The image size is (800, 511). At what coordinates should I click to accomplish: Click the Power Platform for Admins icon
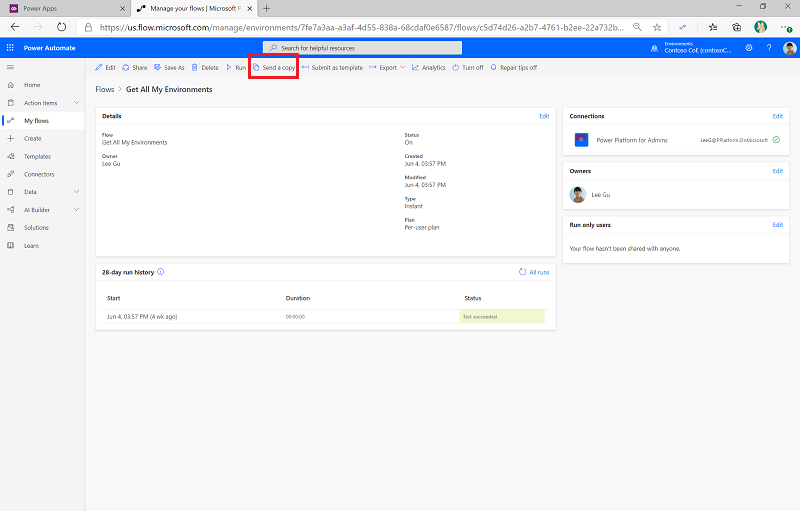point(581,140)
